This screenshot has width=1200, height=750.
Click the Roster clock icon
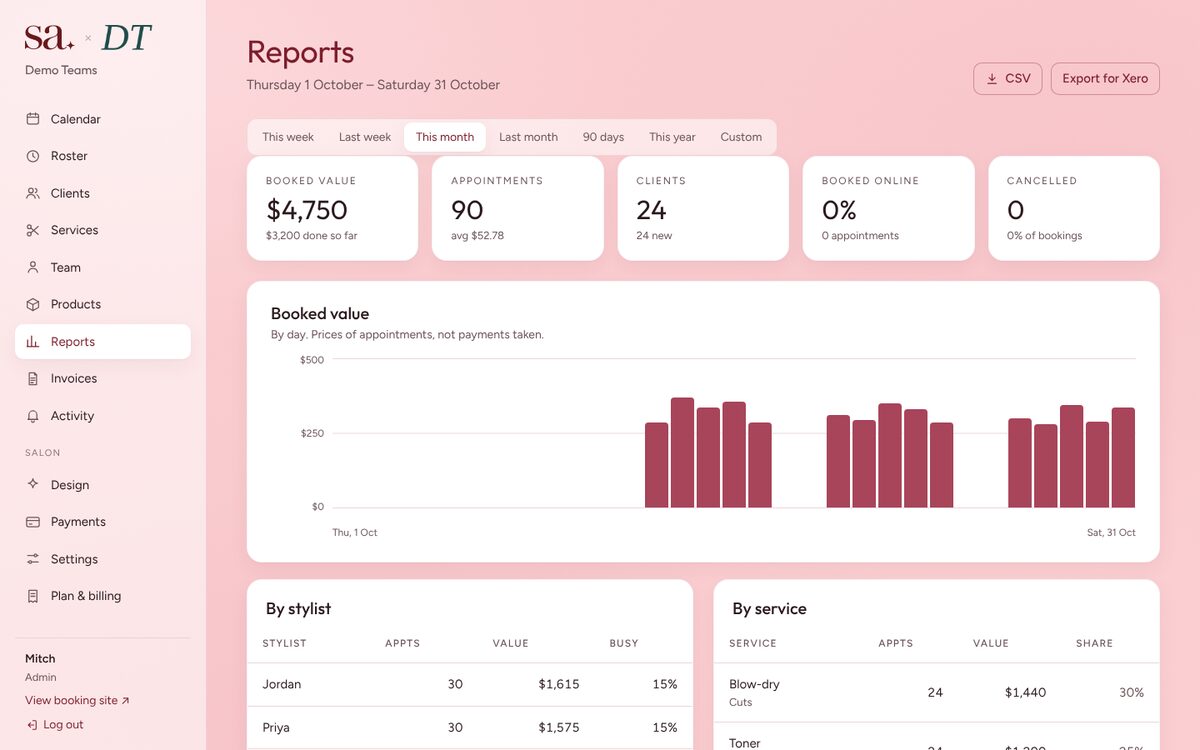33,156
